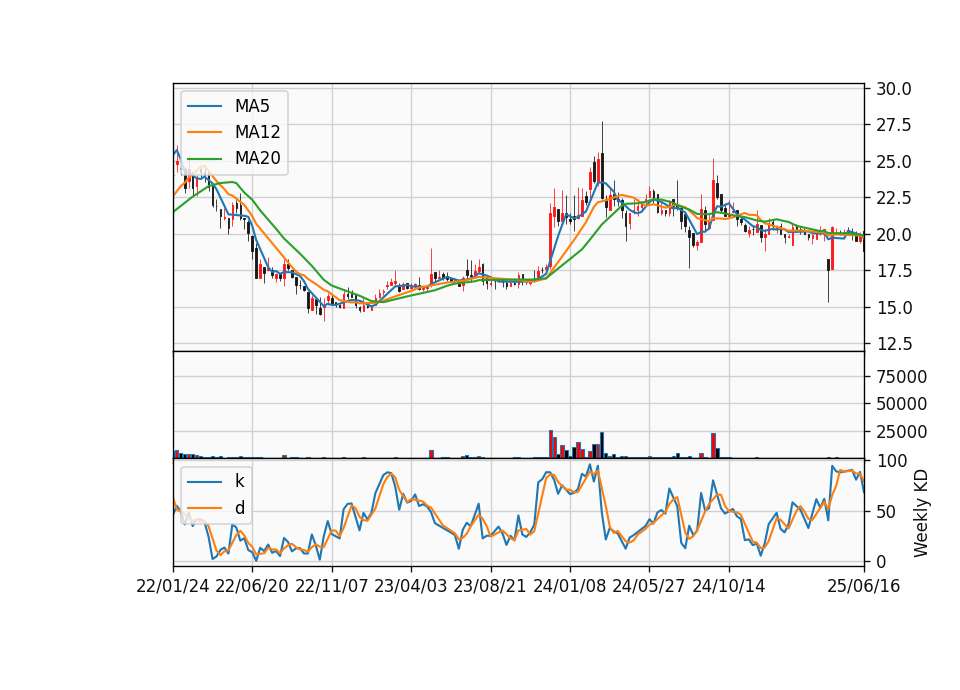Click the 24/05/27 date label
Screen dimensions: 960x690
(648, 586)
